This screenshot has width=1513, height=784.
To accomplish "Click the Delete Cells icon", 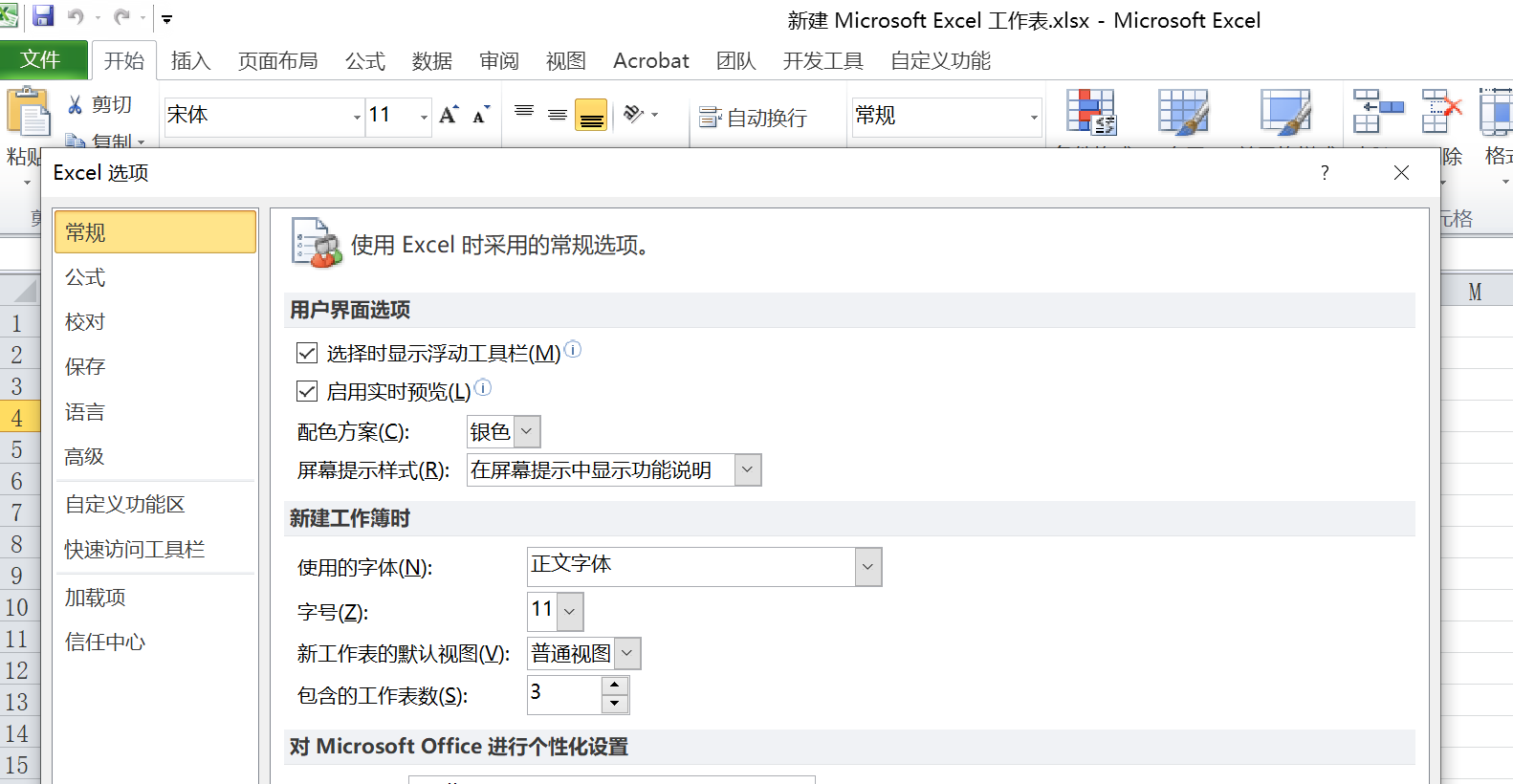I will pyautogui.click(x=1442, y=112).
